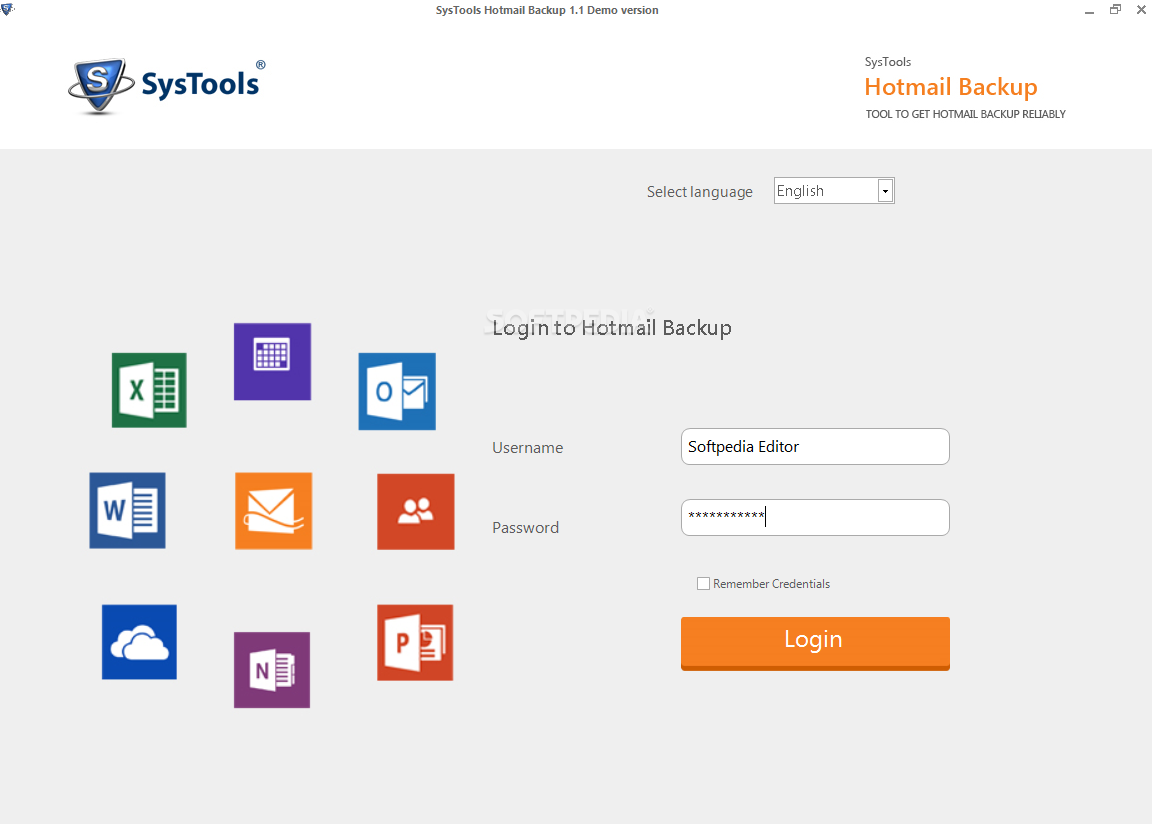The image size is (1152, 824).
Task: Restore down the application window
Action: tap(1115, 10)
